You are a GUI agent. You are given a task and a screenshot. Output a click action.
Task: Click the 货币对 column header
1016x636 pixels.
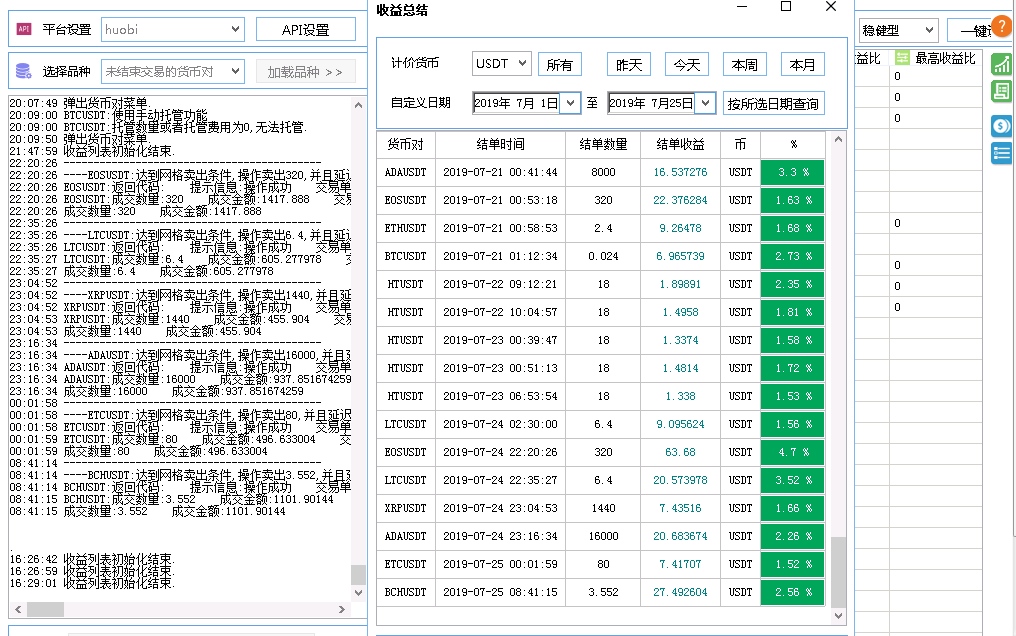[406, 144]
